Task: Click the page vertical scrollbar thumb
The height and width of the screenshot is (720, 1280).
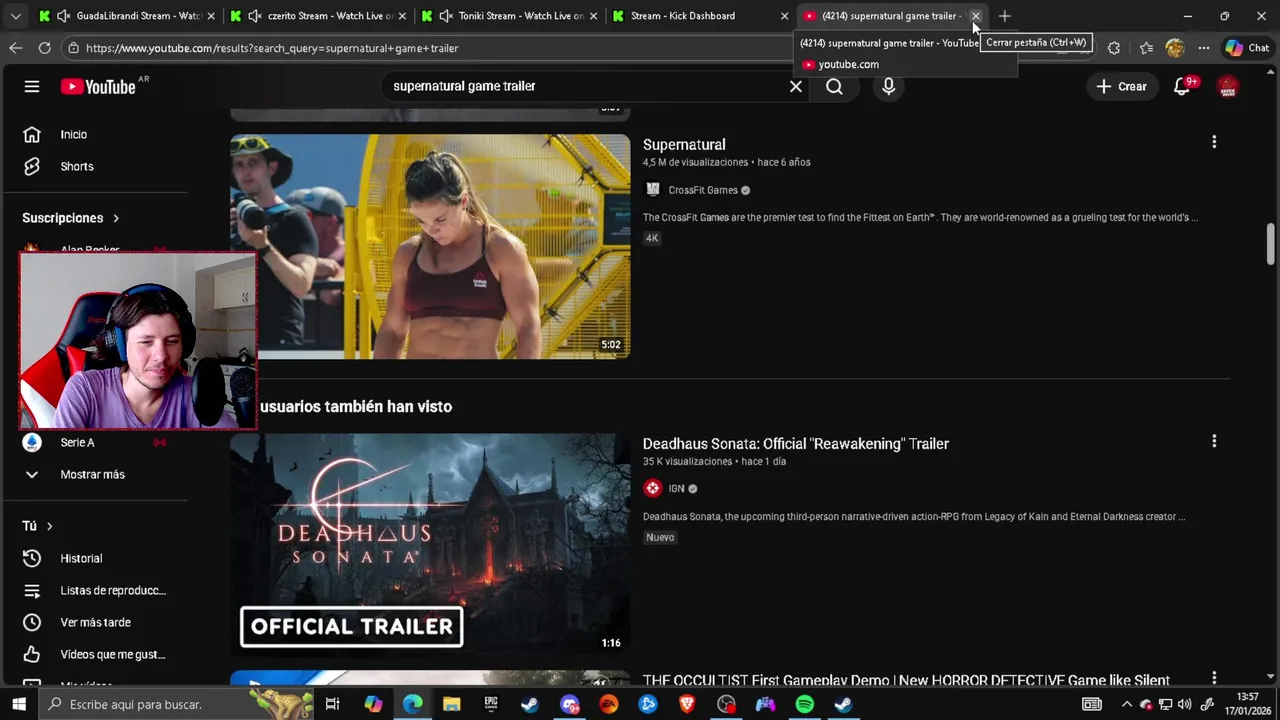Action: coord(1271,243)
